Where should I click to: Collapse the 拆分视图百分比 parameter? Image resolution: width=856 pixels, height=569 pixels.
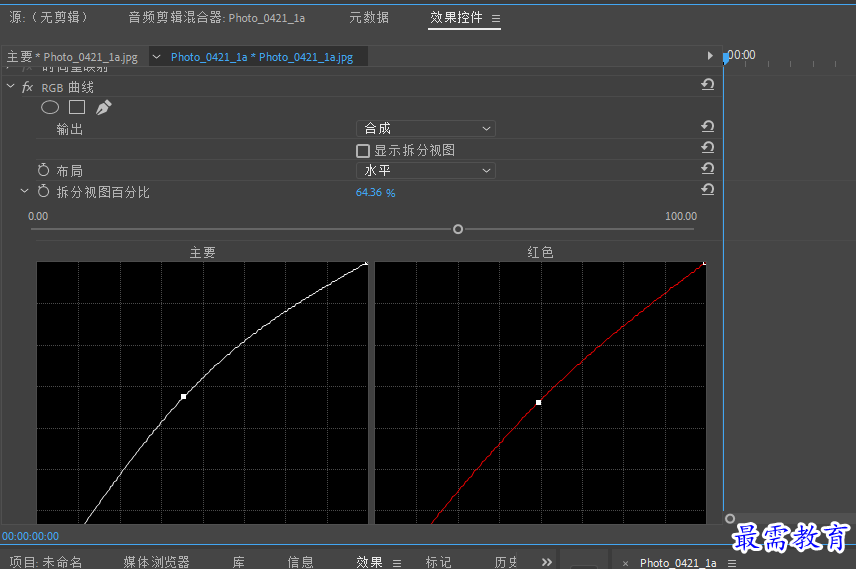coord(24,191)
